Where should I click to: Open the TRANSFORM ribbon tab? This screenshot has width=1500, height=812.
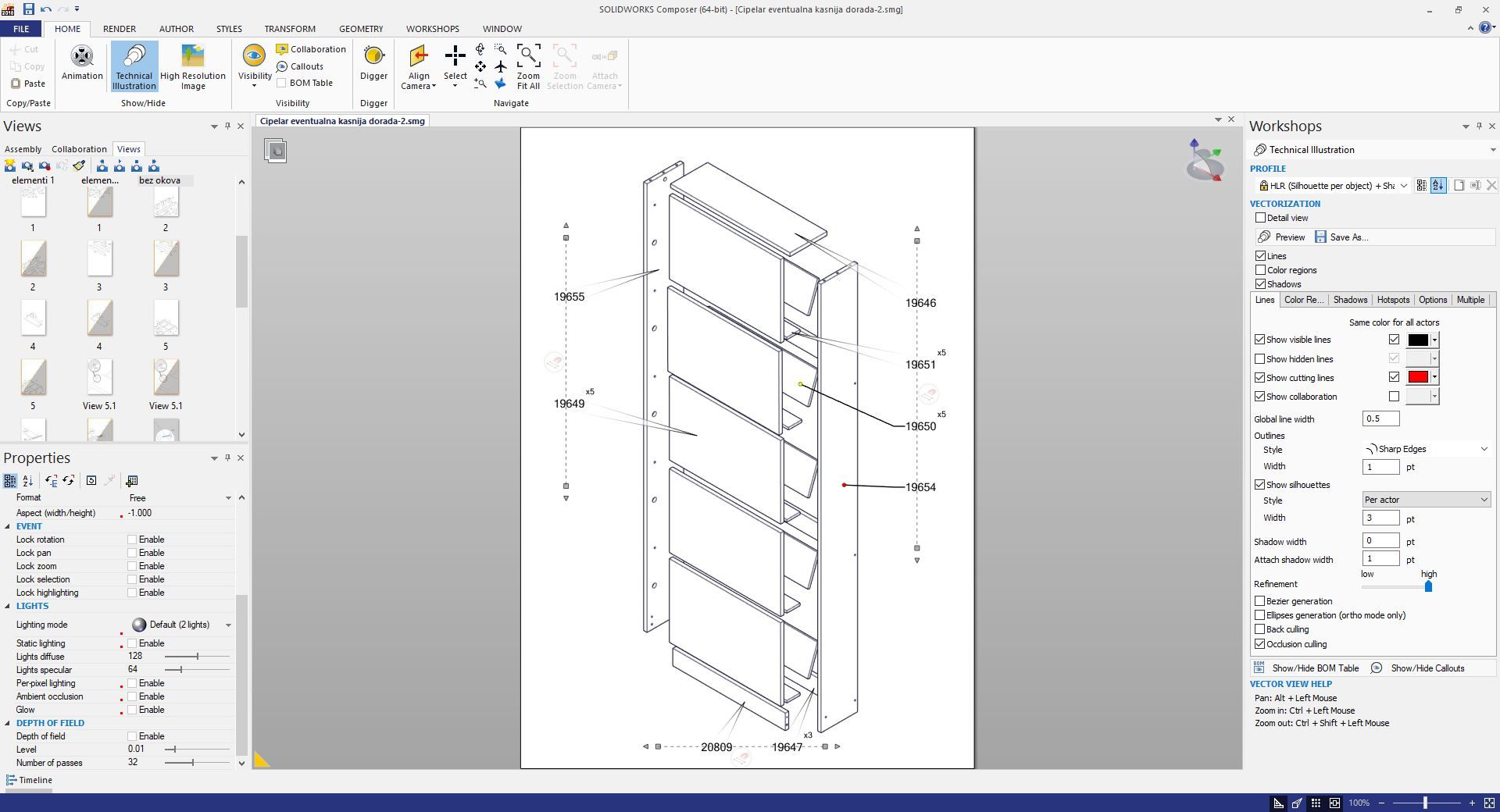click(x=289, y=29)
